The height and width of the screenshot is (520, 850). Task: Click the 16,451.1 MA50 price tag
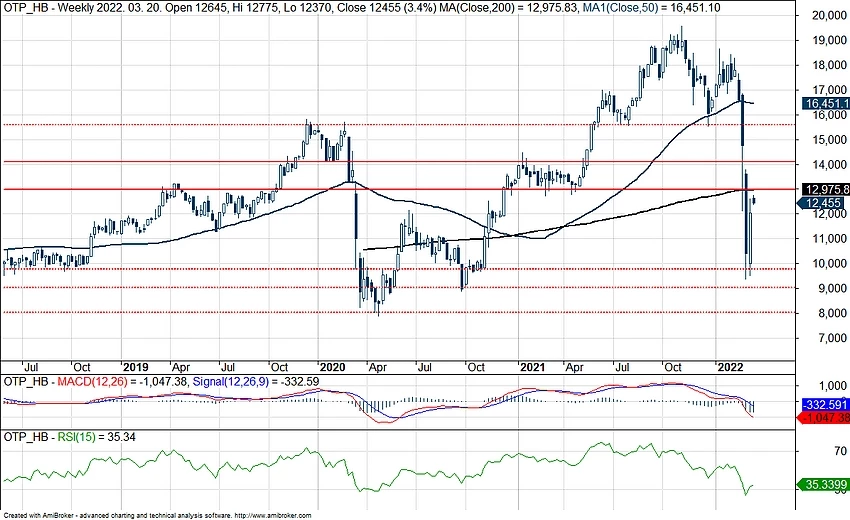(x=825, y=103)
